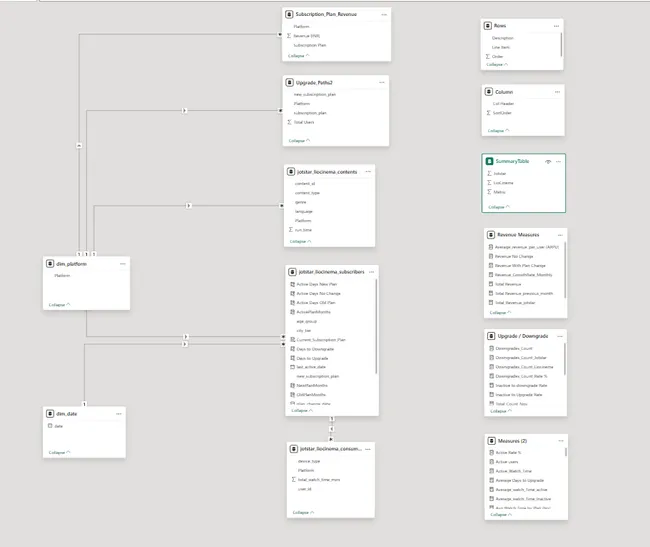Image resolution: width=650 pixels, height=547 pixels.
Task: Open more options on dim_platform table
Action: 123,264
